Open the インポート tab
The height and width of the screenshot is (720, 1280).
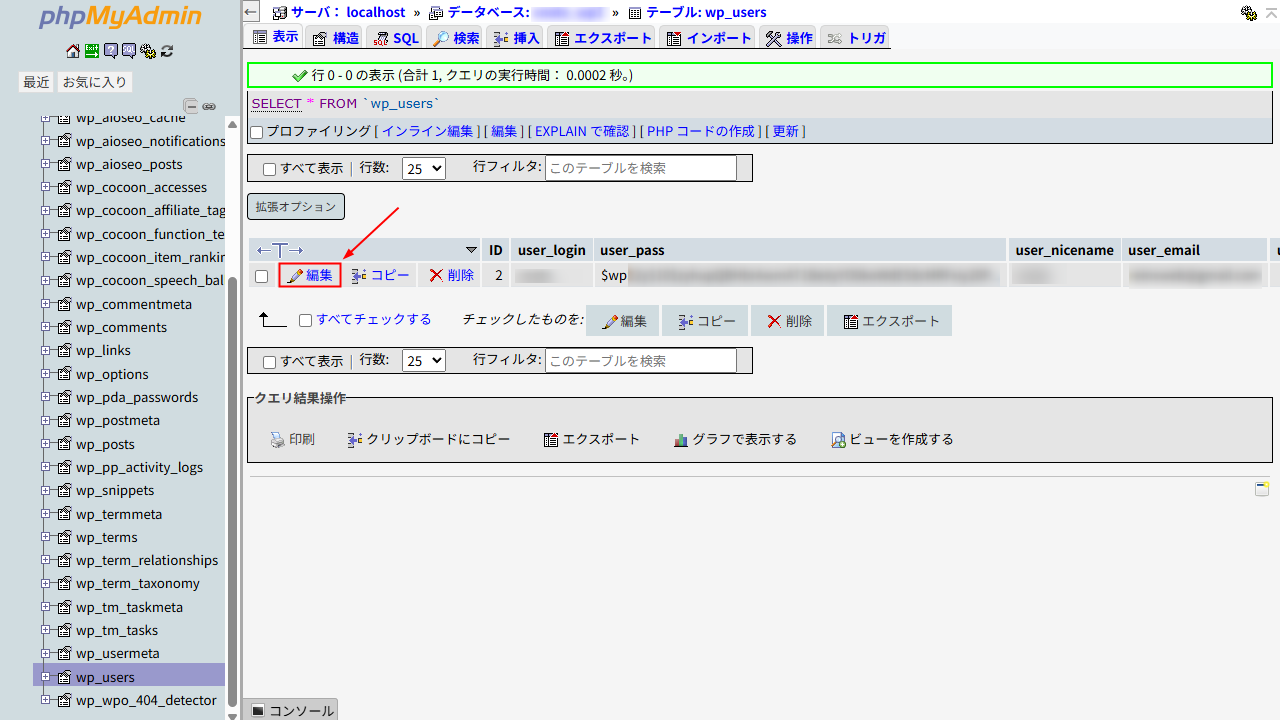point(709,38)
